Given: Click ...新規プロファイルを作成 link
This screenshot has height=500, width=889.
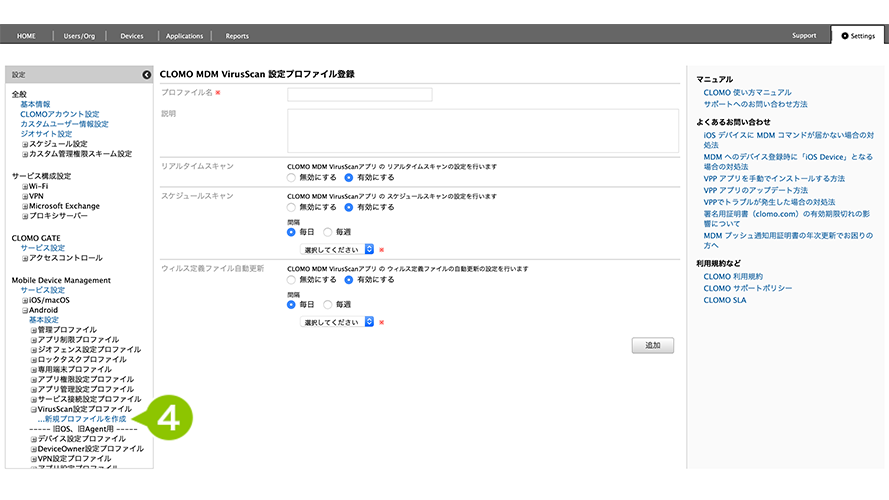Looking at the screenshot, I should [x=82, y=419].
